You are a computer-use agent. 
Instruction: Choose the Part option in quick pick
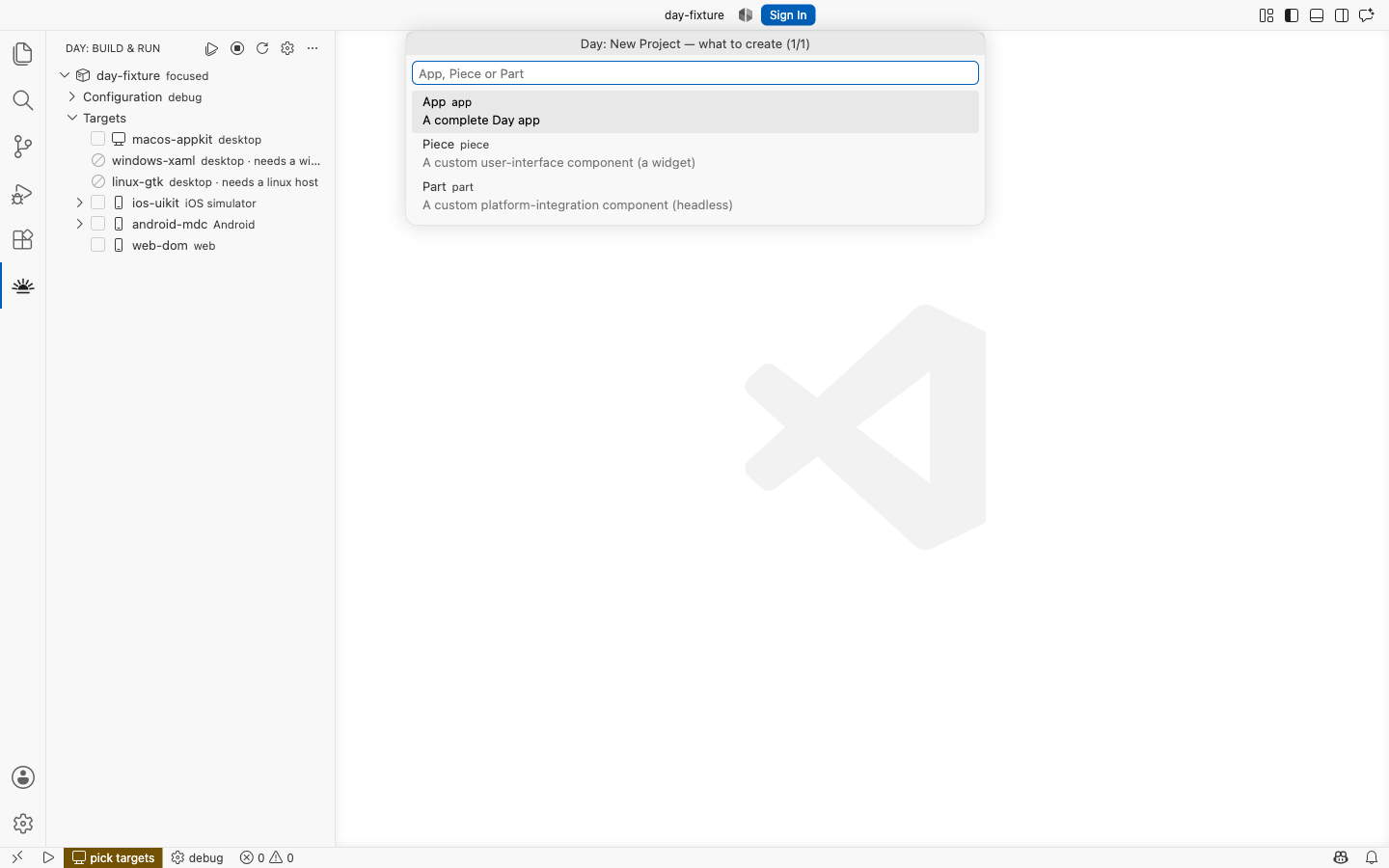[x=695, y=196]
